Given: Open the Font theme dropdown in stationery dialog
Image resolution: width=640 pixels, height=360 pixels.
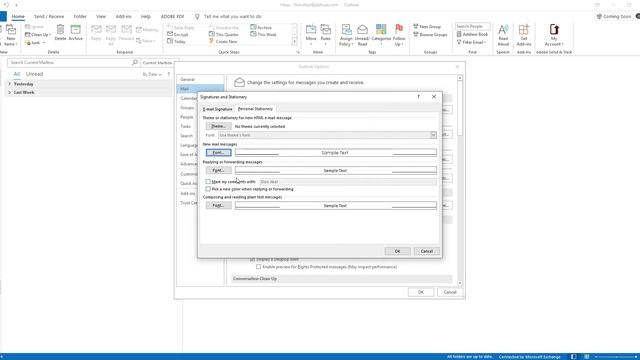Looking at the screenshot, I should tap(433, 135).
